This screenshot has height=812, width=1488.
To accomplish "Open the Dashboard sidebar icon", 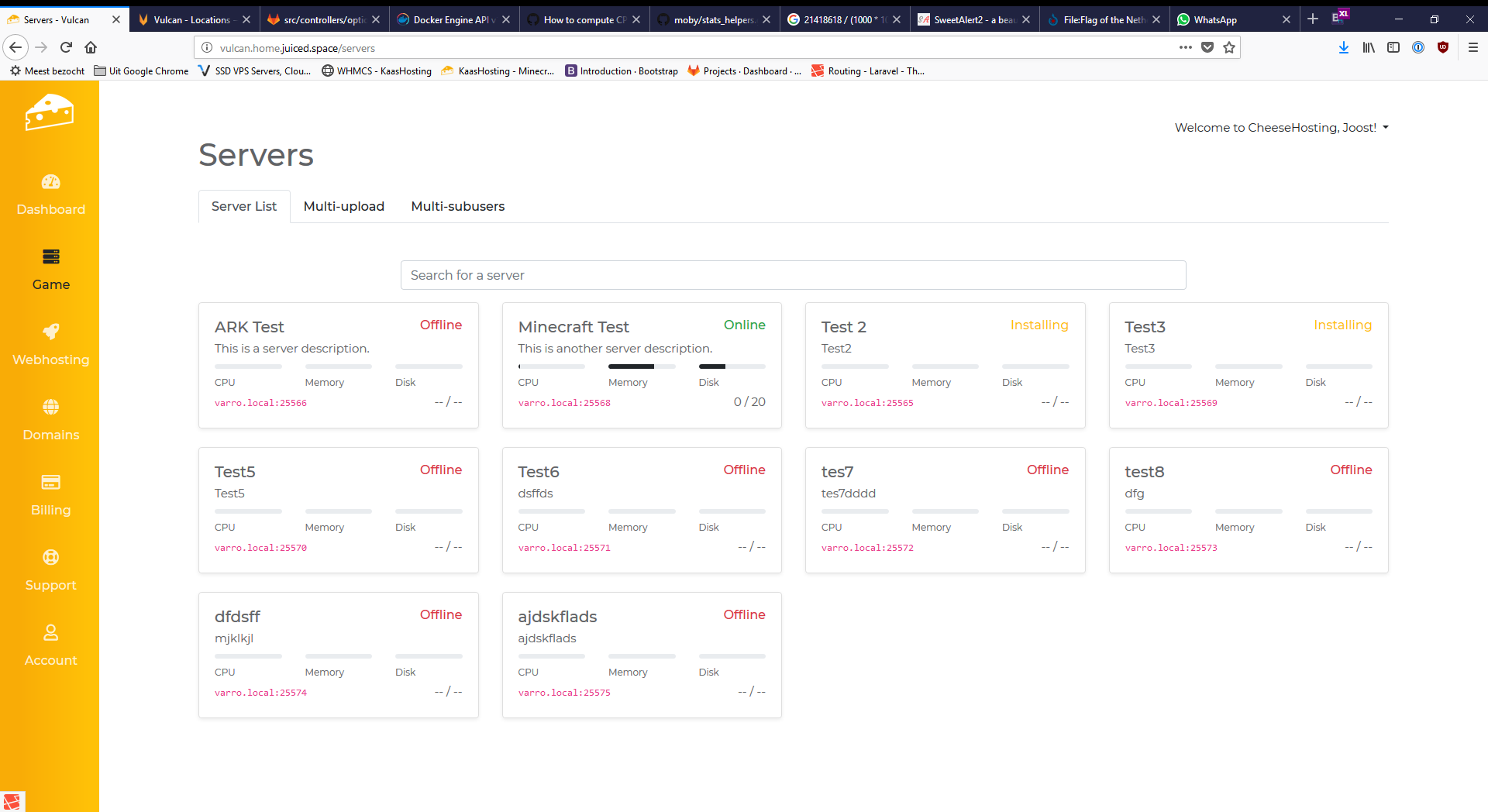I will click(50, 182).
